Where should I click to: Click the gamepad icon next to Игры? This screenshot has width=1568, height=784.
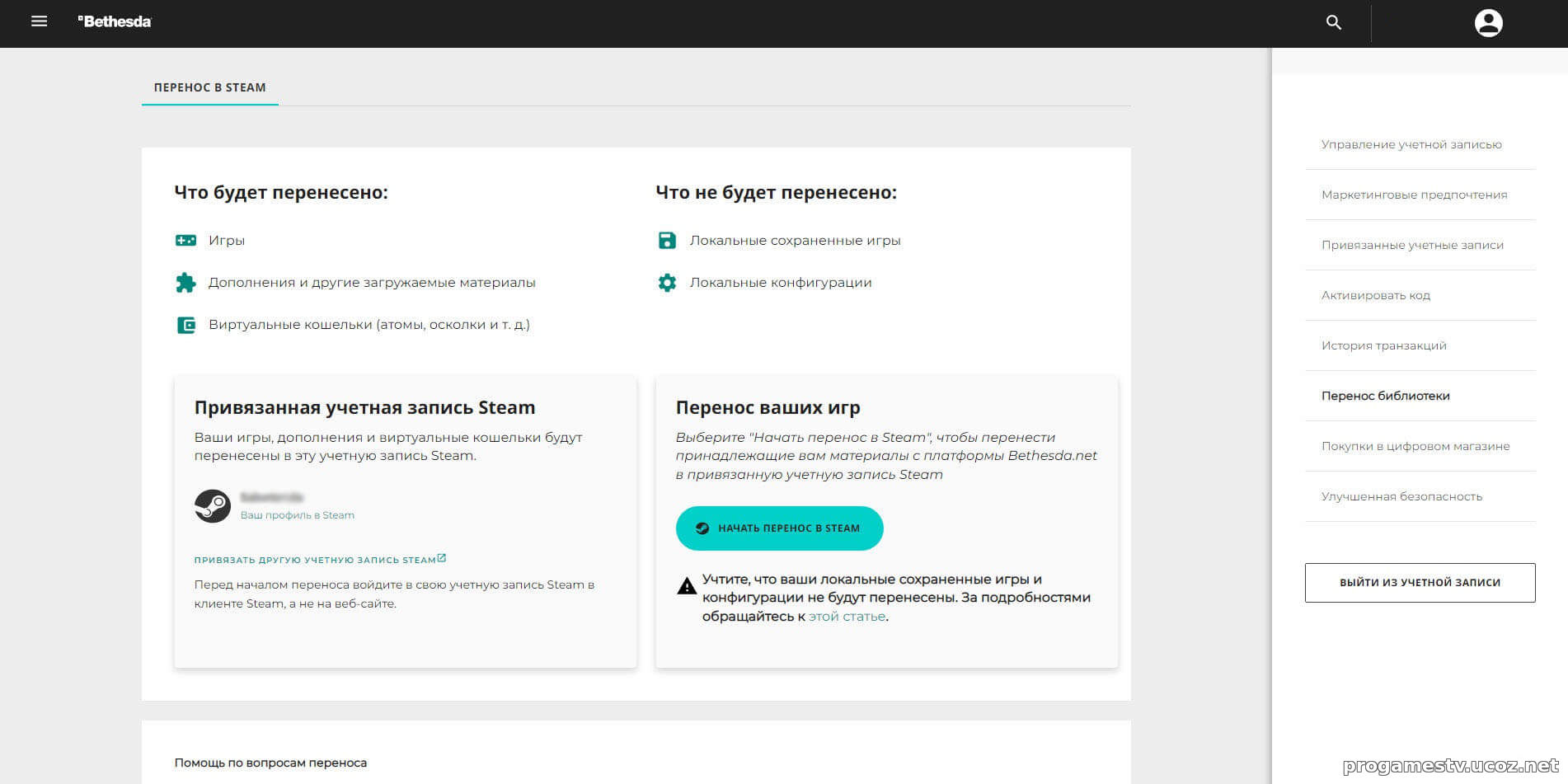pyautogui.click(x=186, y=241)
